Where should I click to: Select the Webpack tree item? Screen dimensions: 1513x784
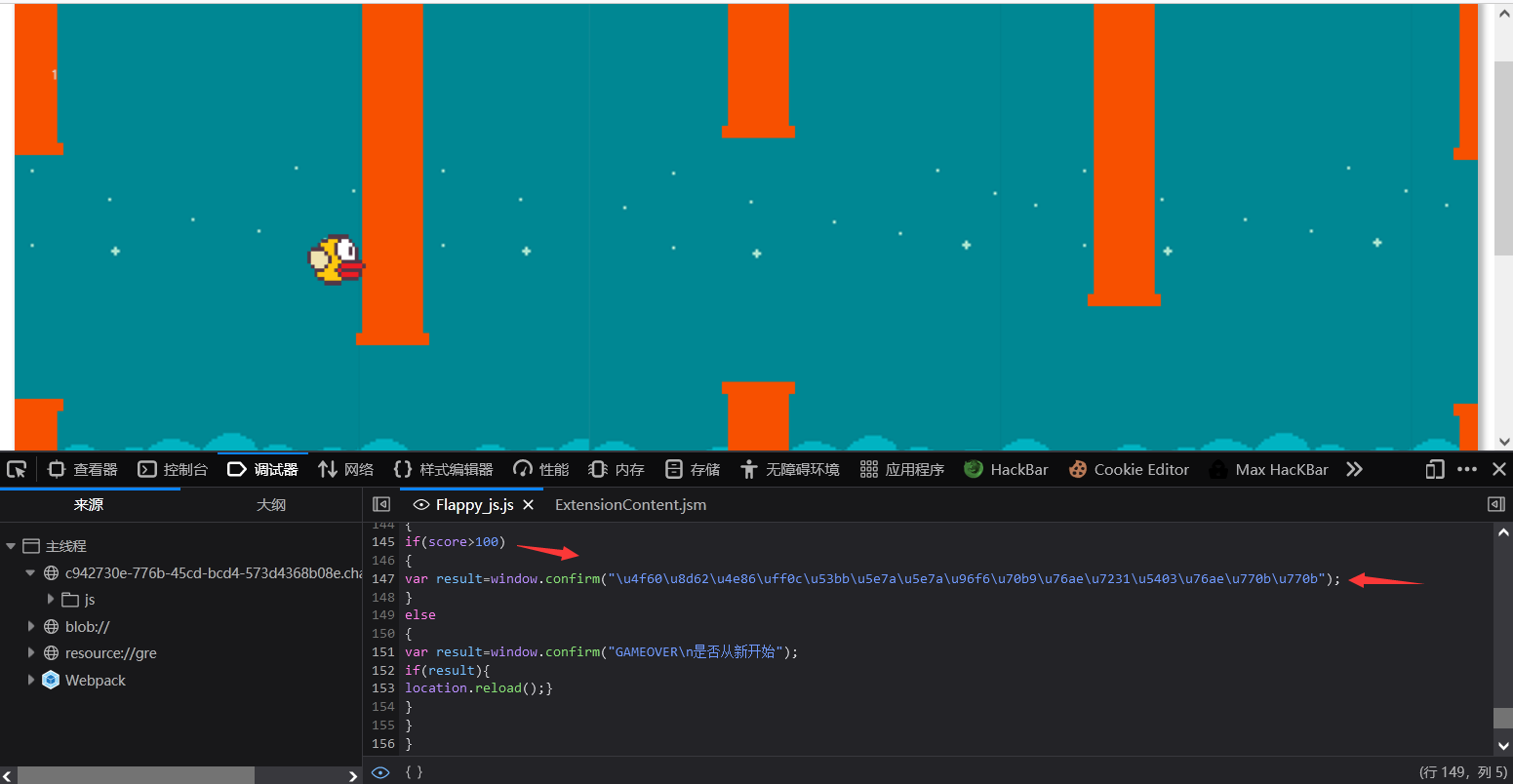tap(85, 680)
